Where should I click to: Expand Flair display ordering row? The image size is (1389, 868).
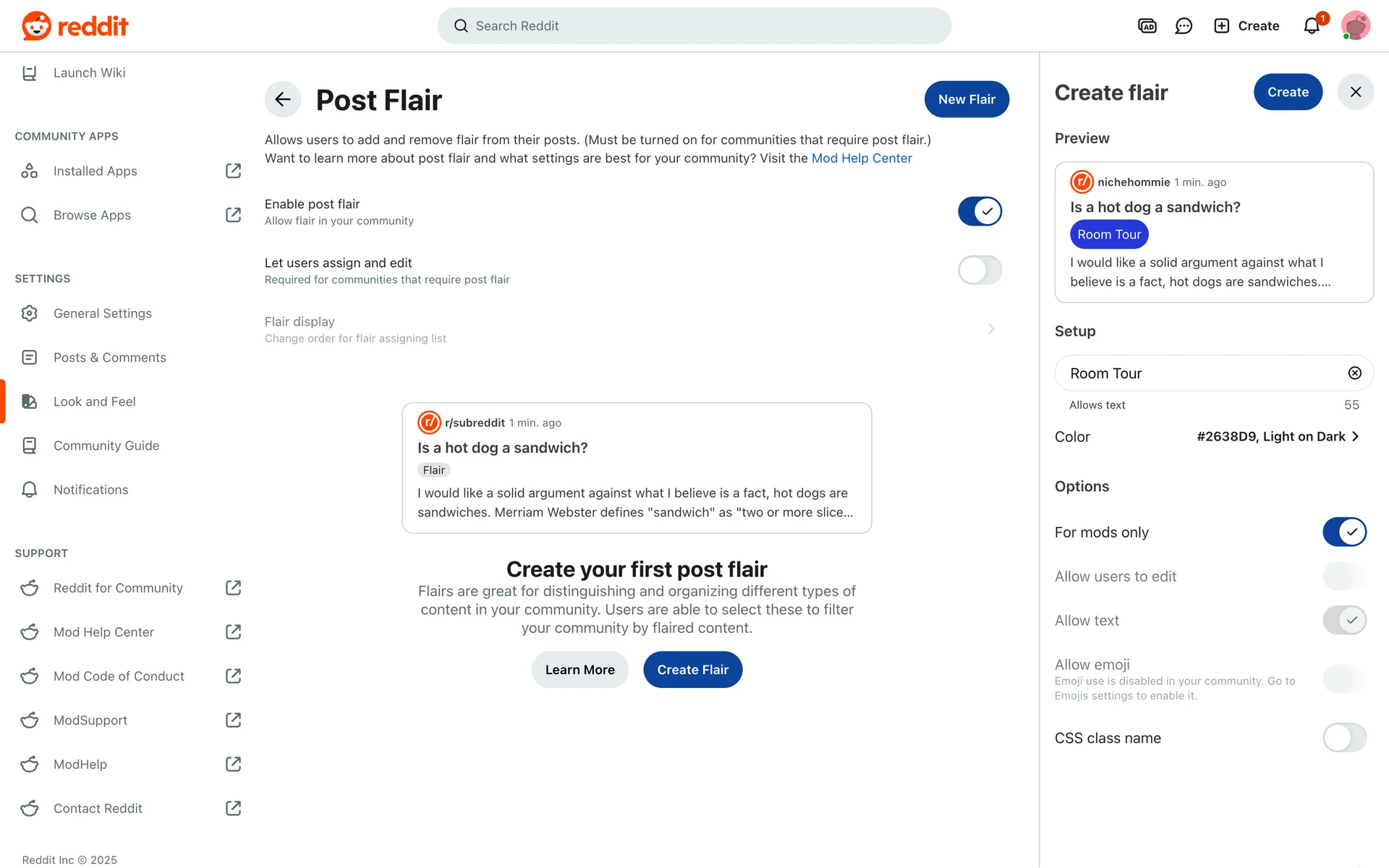coord(991,329)
